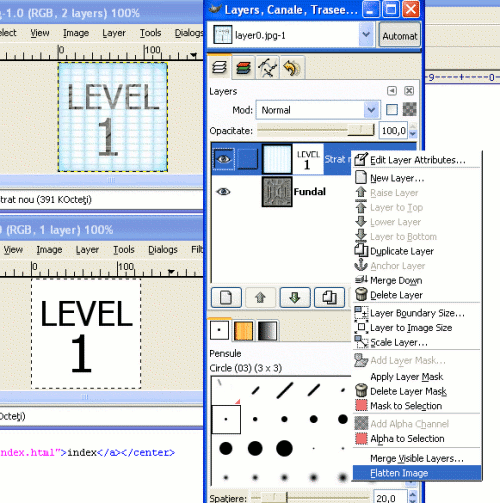Select the largest hard round brush

click(284, 448)
